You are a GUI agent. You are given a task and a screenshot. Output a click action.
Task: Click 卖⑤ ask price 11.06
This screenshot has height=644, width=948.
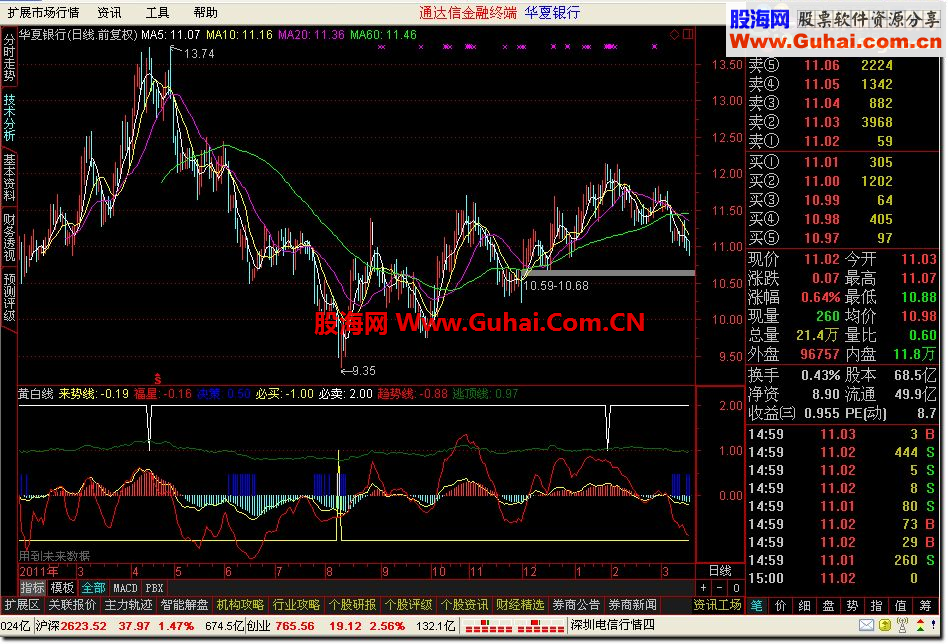(822, 65)
